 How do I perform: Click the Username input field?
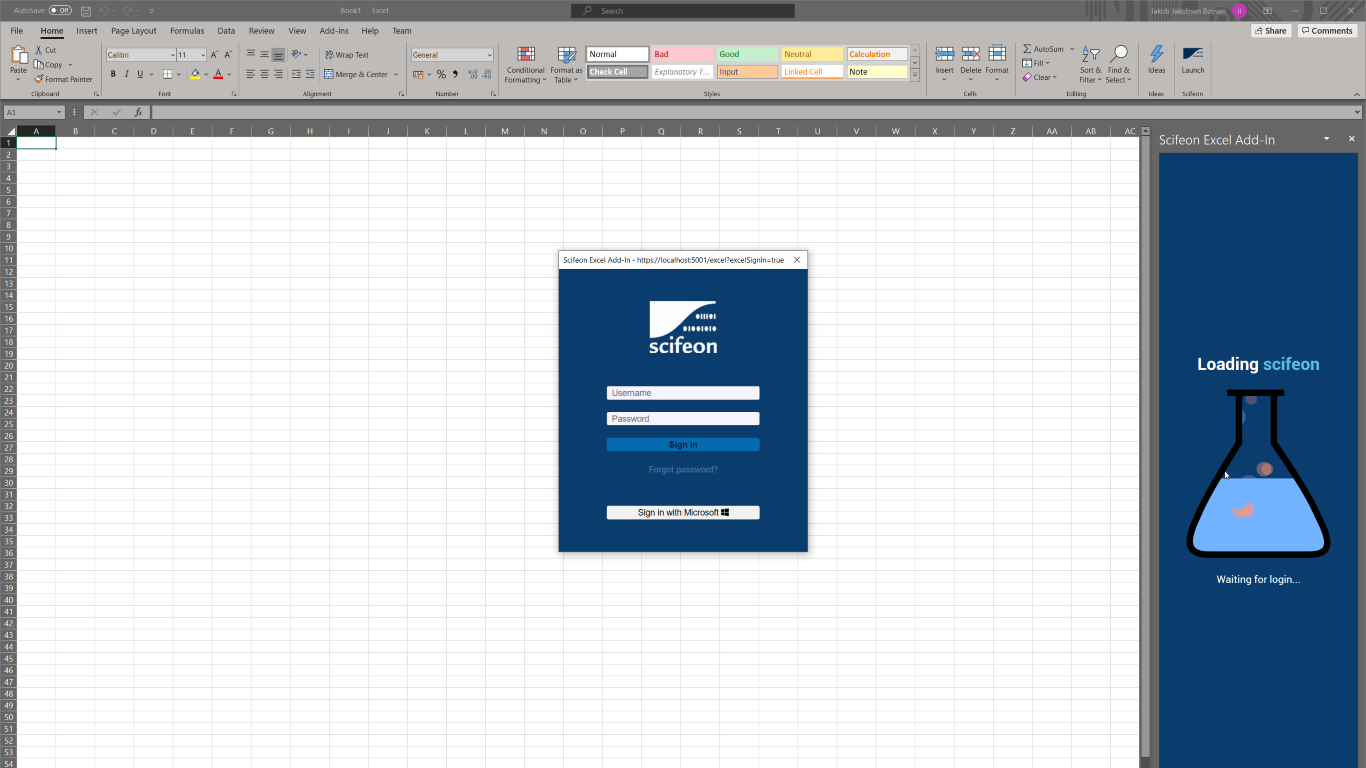[683, 393]
